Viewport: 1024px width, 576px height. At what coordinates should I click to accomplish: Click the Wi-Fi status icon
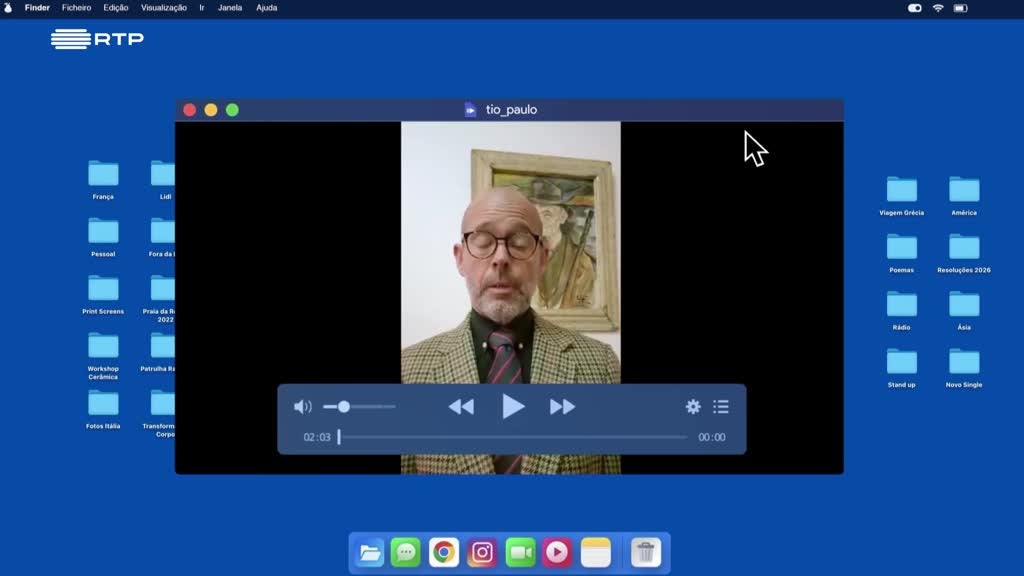938,8
